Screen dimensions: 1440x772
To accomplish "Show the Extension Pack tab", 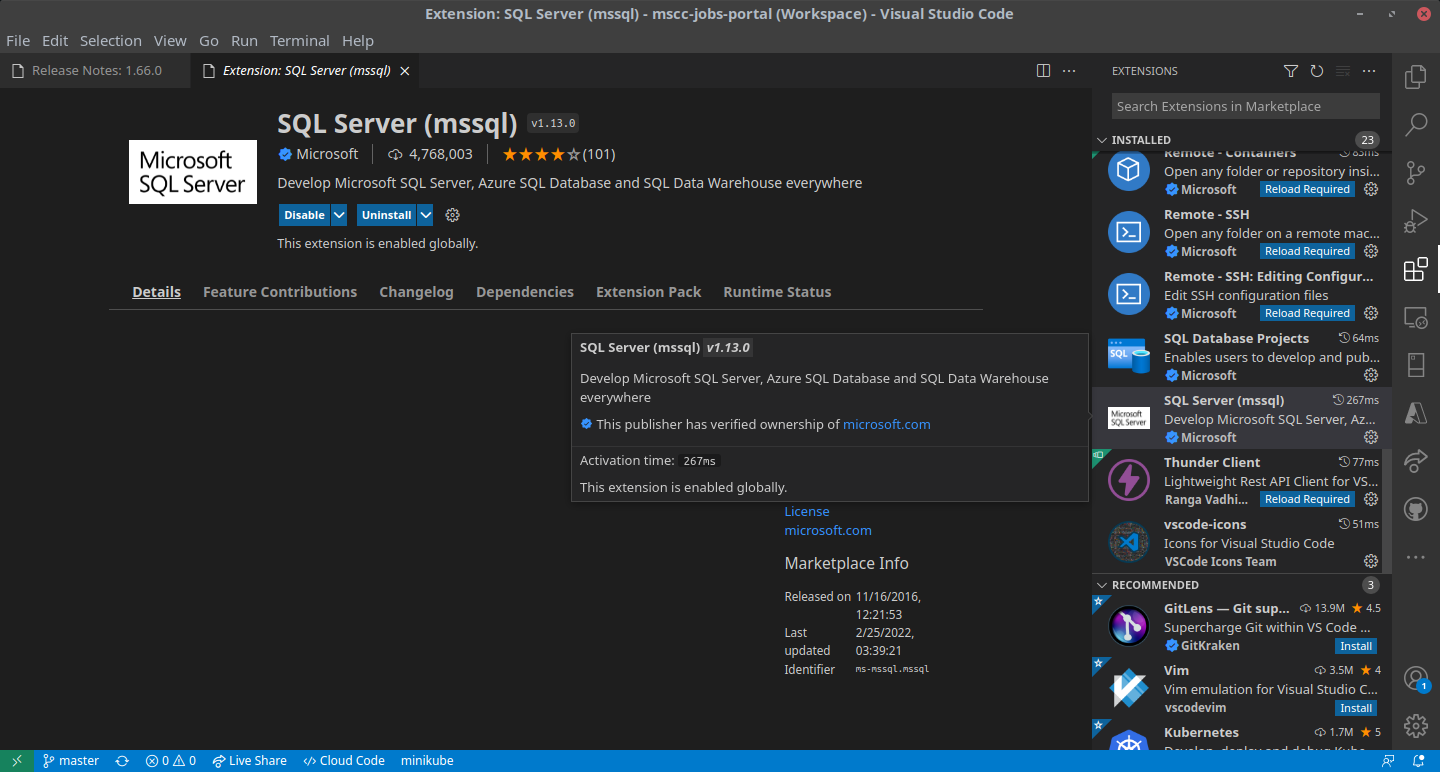I will [x=648, y=292].
